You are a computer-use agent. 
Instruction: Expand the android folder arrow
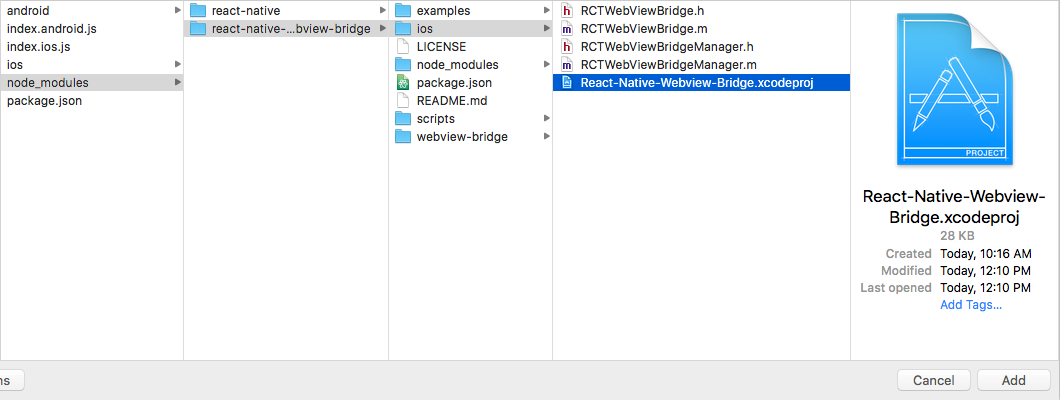tap(178, 11)
